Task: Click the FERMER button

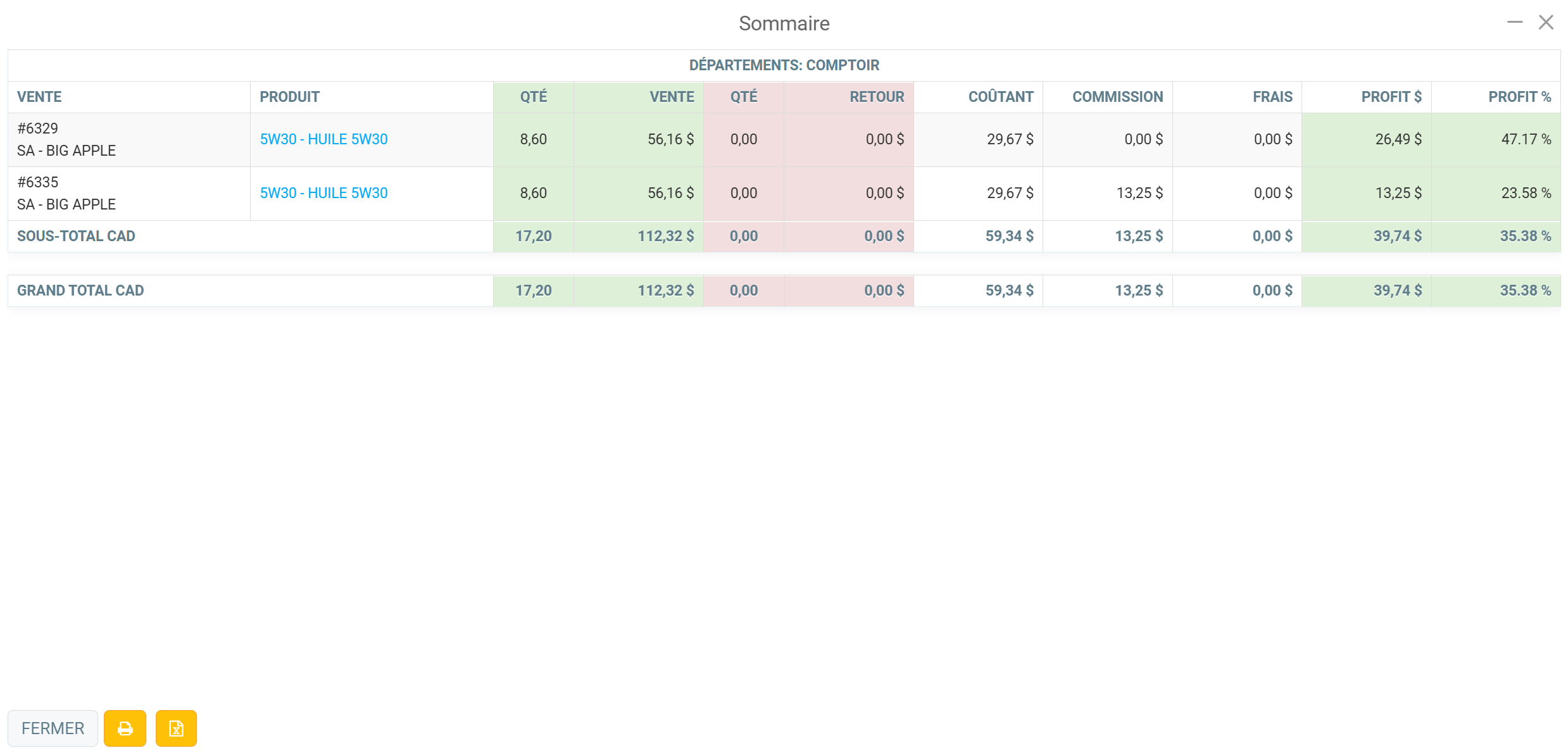Action: coord(53,728)
